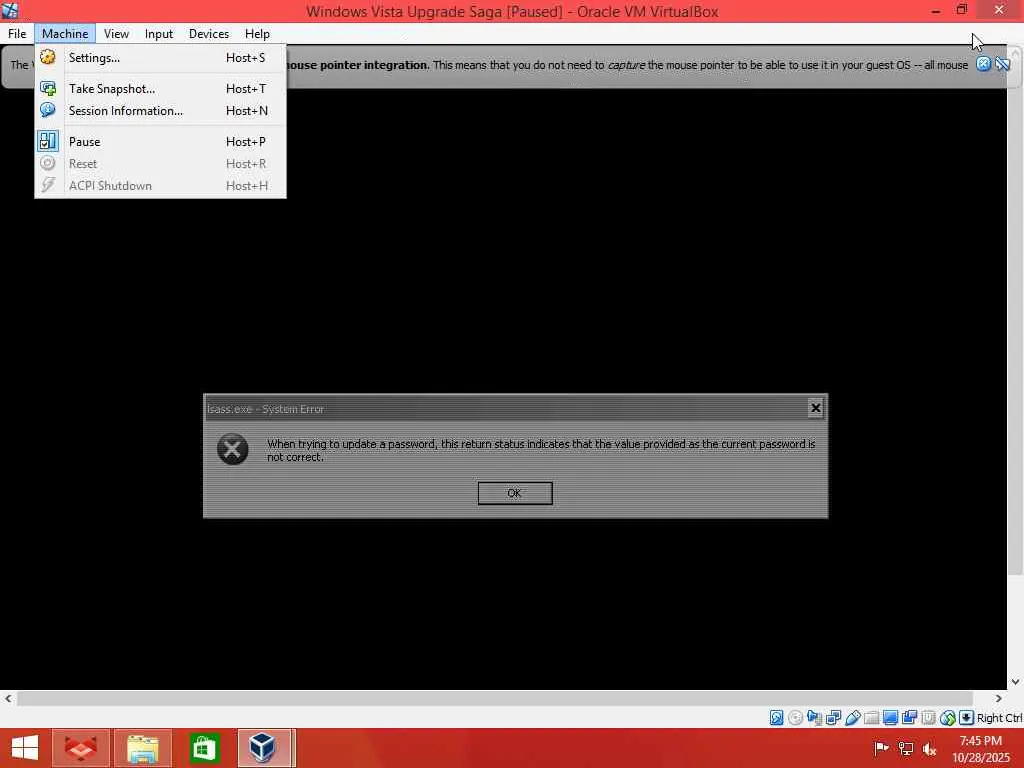This screenshot has height=768, width=1024.
Task: Open File Explorer from the taskbar
Action: (143, 748)
